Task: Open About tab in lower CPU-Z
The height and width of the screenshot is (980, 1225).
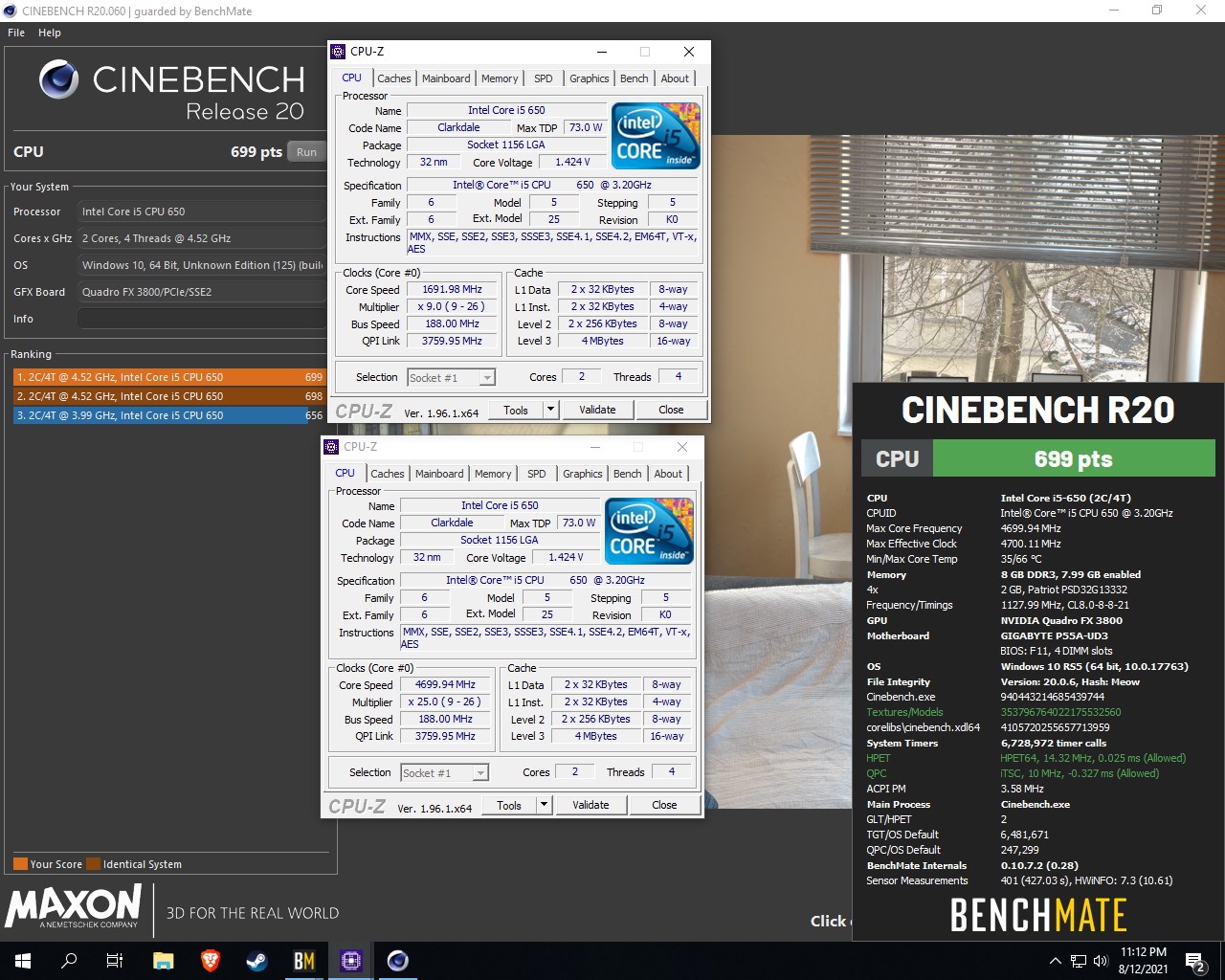Action: [x=668, y=474]
